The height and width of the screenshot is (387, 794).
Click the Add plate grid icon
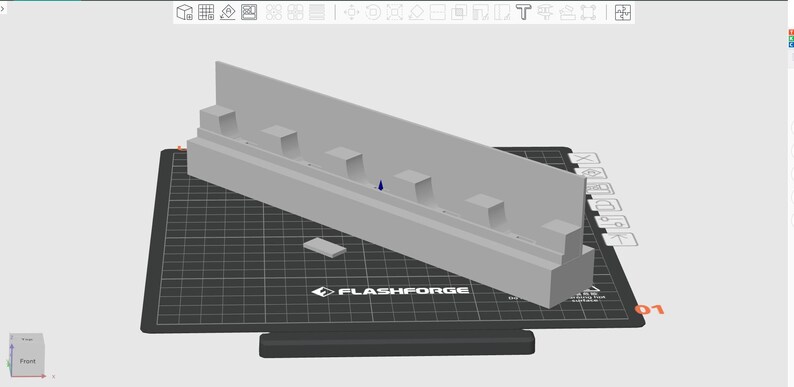coord(206,12)
